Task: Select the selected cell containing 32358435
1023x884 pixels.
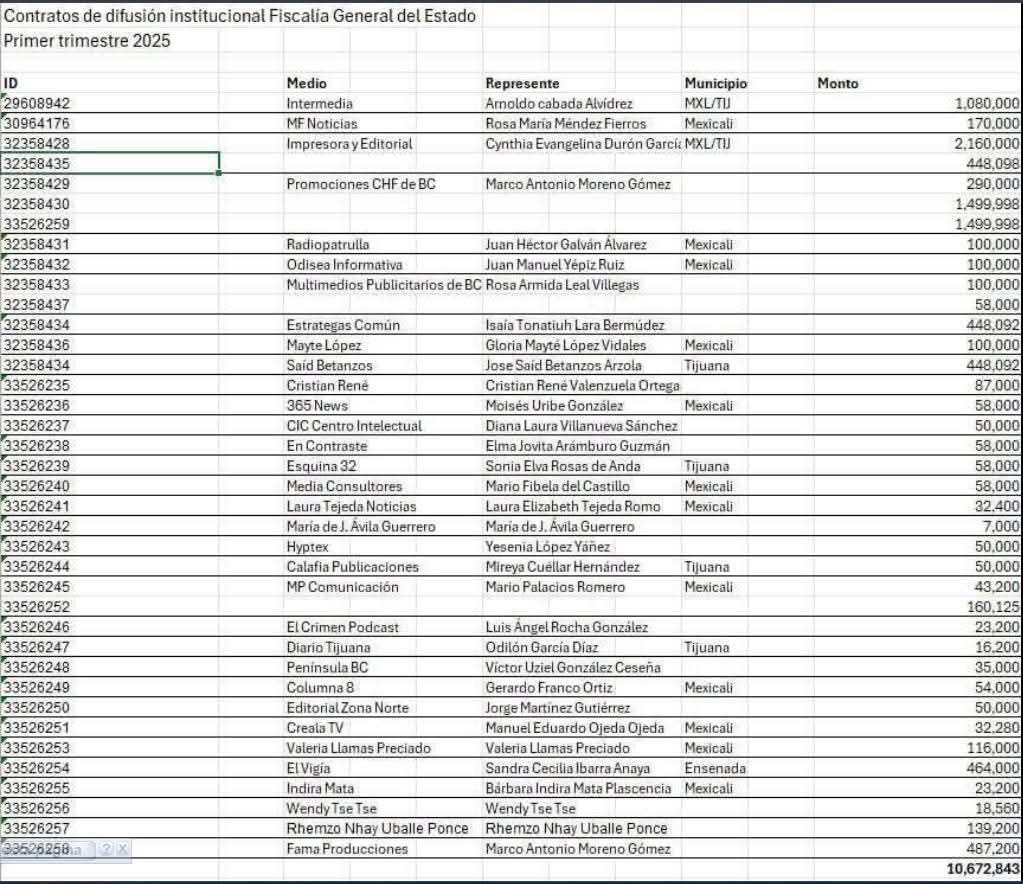Action: pos(110,163)
